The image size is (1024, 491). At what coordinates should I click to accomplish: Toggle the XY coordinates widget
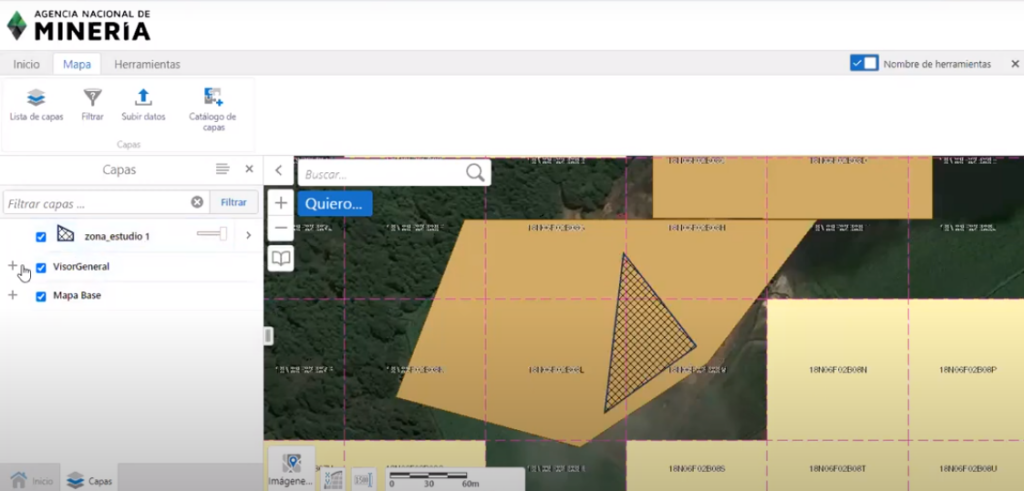pos(333,479)
